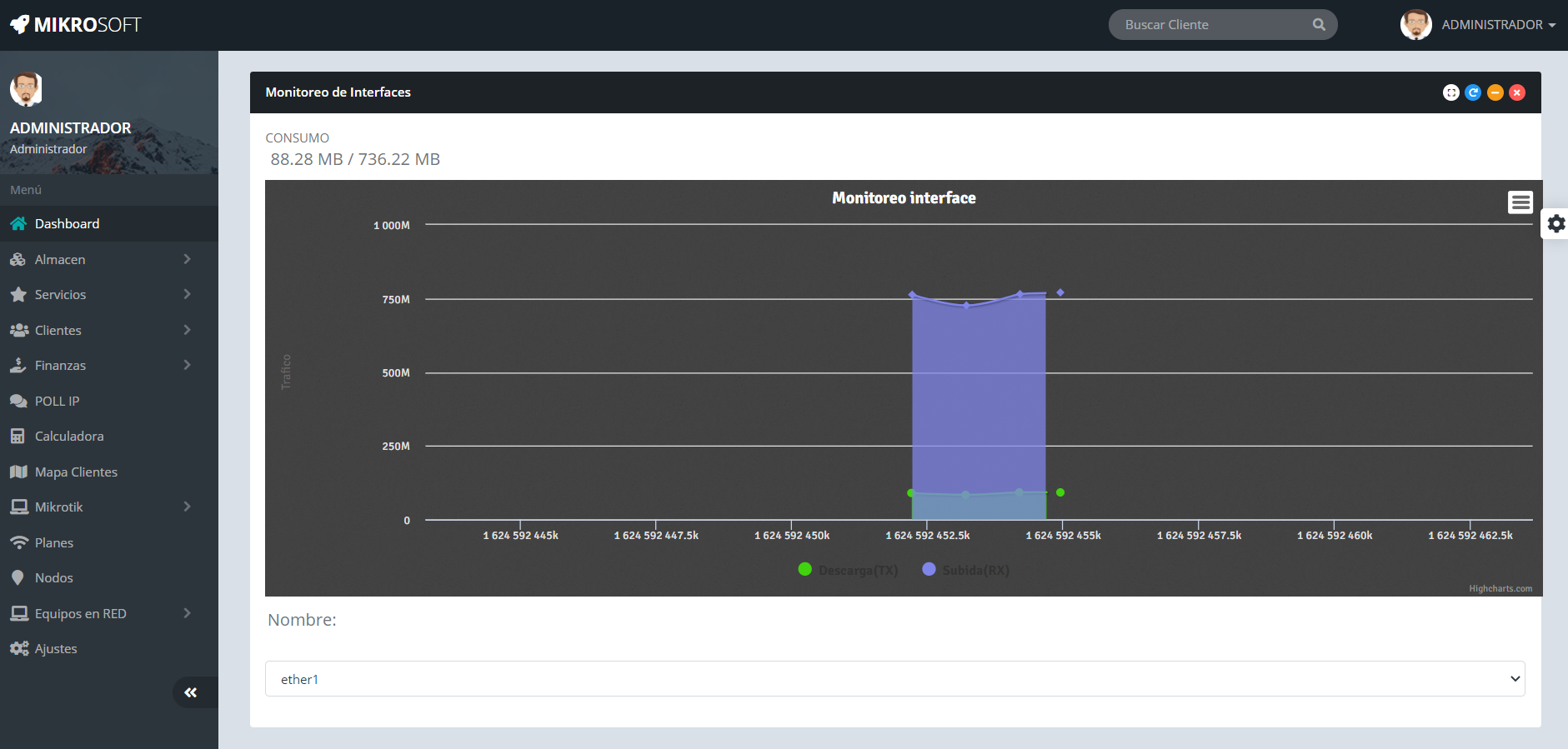The height and width of the screenshot is (749, 1568).
Task: Open the Clientes menu
Action: (x=109, y=331)
